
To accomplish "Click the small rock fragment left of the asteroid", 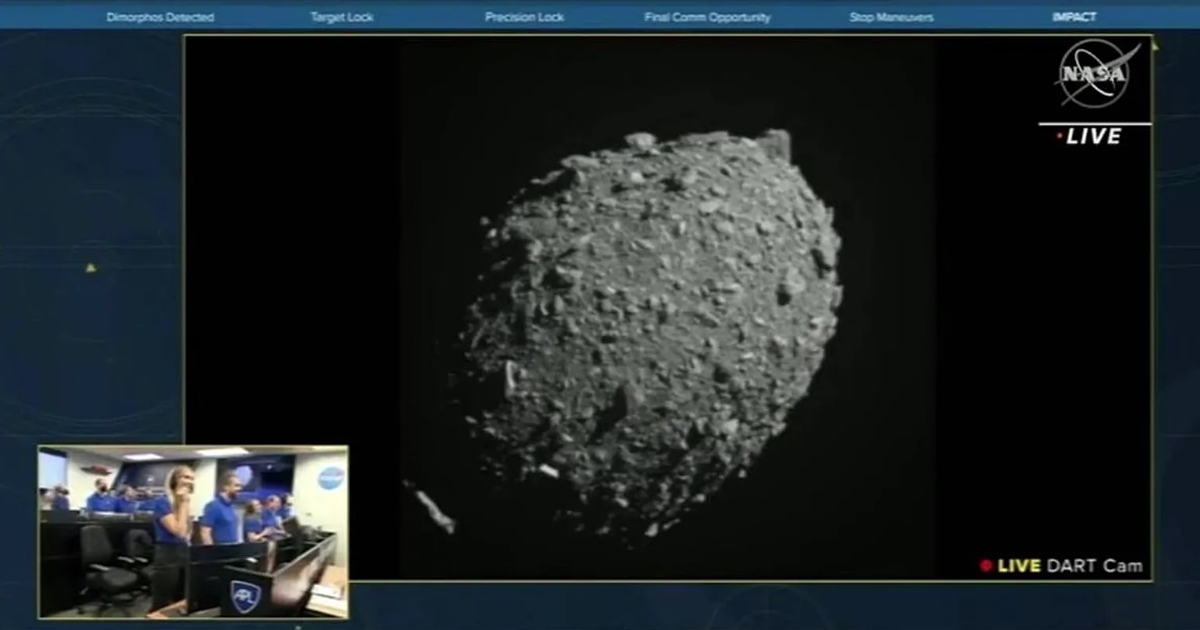I will (x=431, y=508).
